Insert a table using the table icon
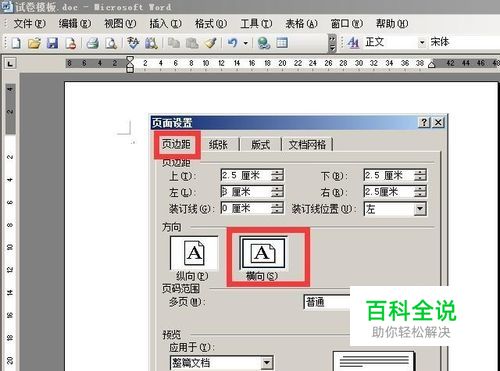This screenshot has width=500, height=371. [282, 43]
